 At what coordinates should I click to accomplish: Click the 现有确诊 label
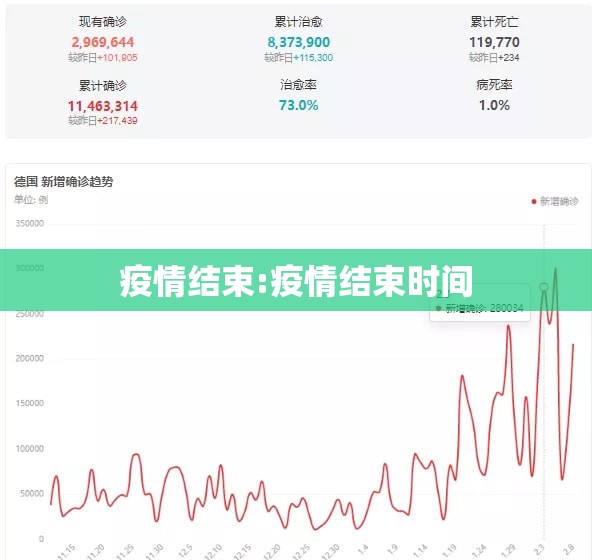point(103,22)
